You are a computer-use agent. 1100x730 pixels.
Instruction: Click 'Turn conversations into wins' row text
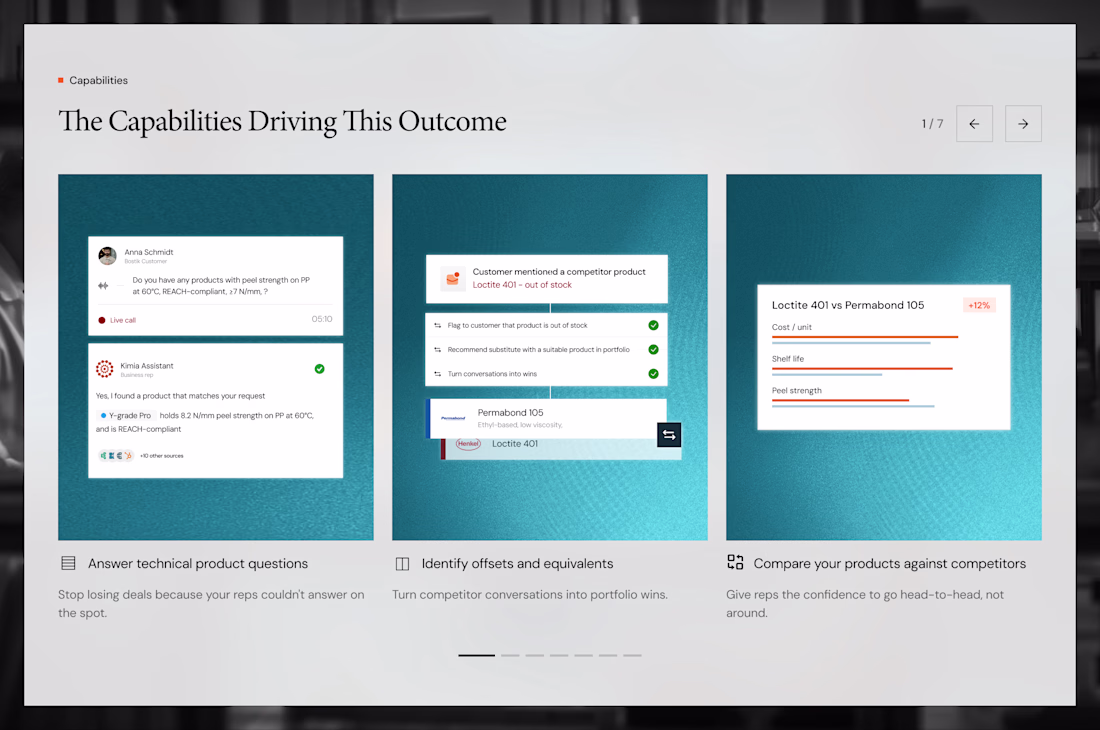click(x=492, y=374)
